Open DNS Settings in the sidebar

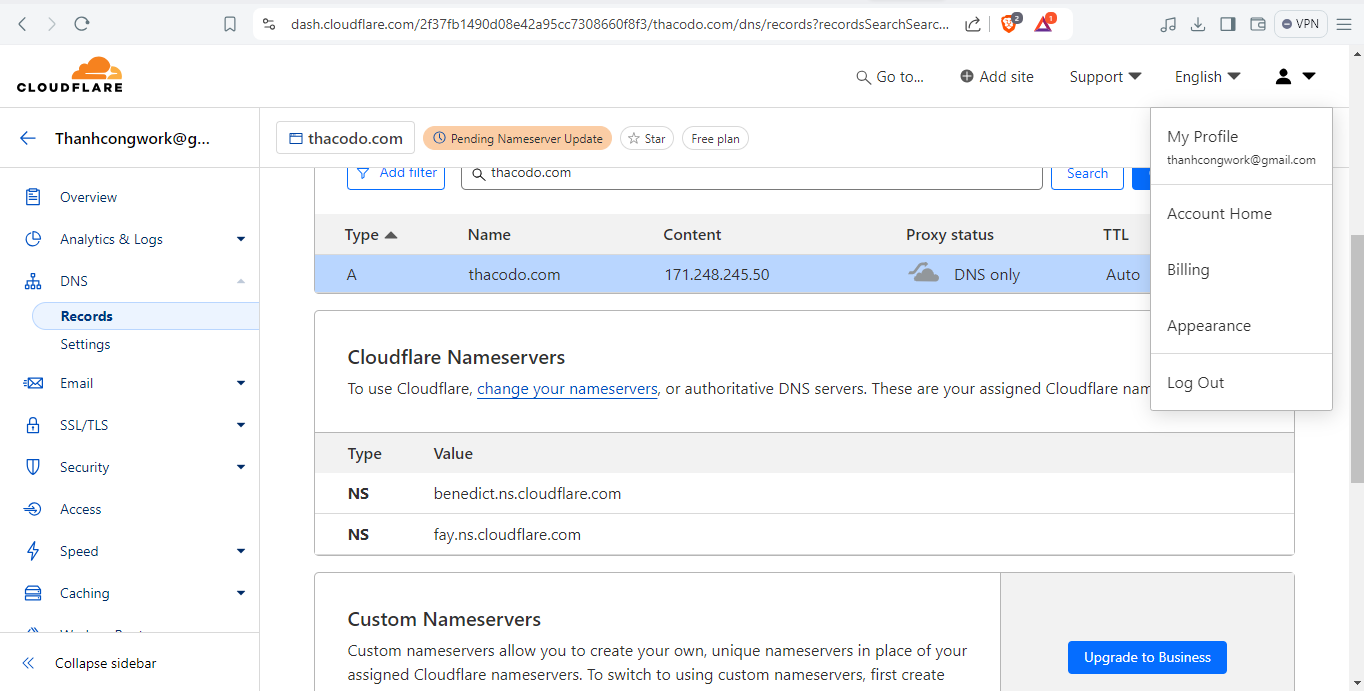pyautogui.click(x=85, y=344)
